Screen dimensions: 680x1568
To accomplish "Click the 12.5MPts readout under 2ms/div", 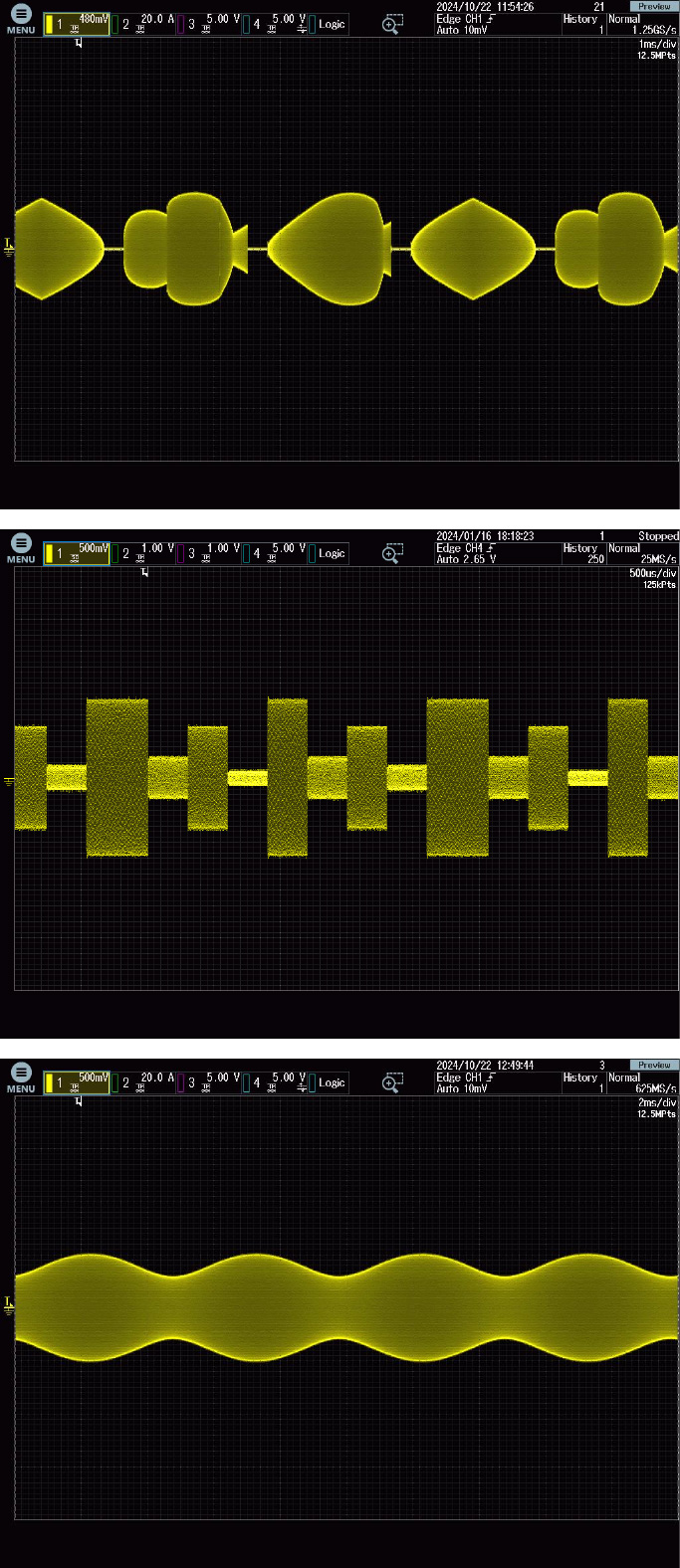I will (x=657, y=1114).
